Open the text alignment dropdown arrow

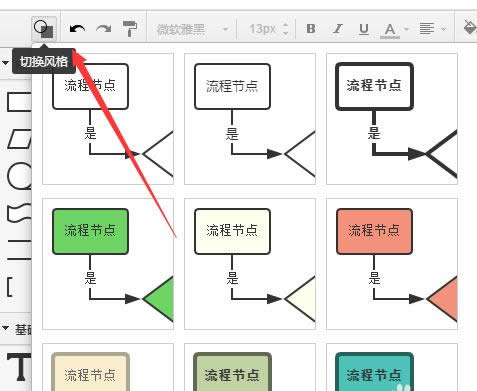[443, 29]
